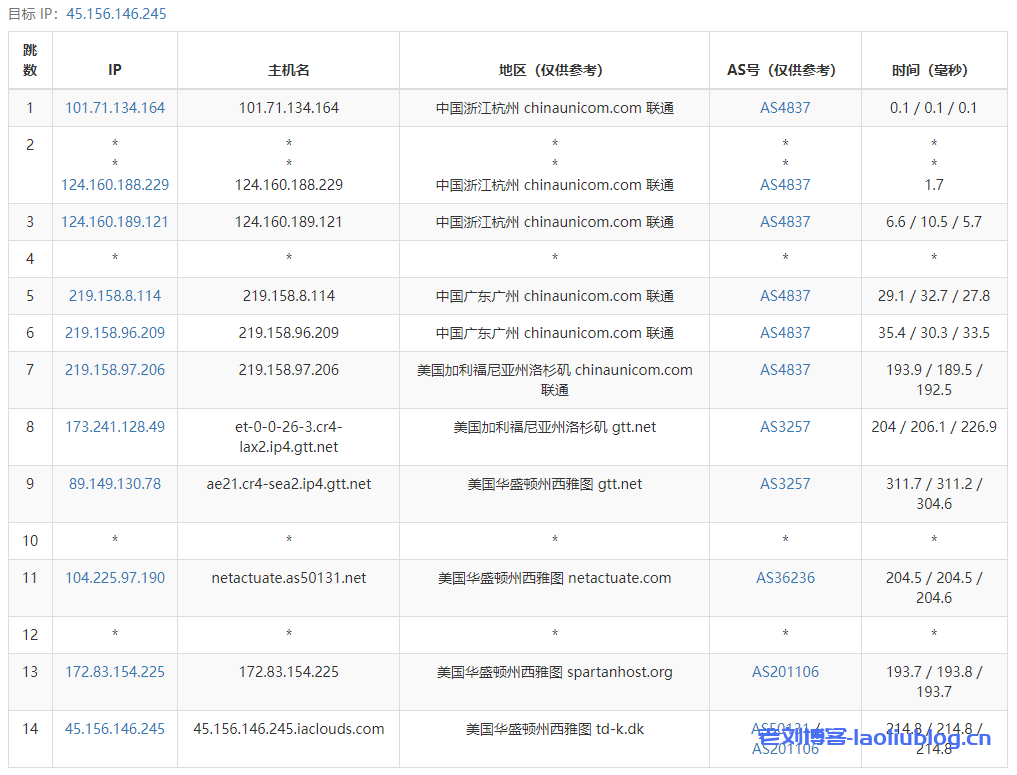
Task: Click IP link 124.160.189.121 on hop 3
Action: click(x=114, y=221)
